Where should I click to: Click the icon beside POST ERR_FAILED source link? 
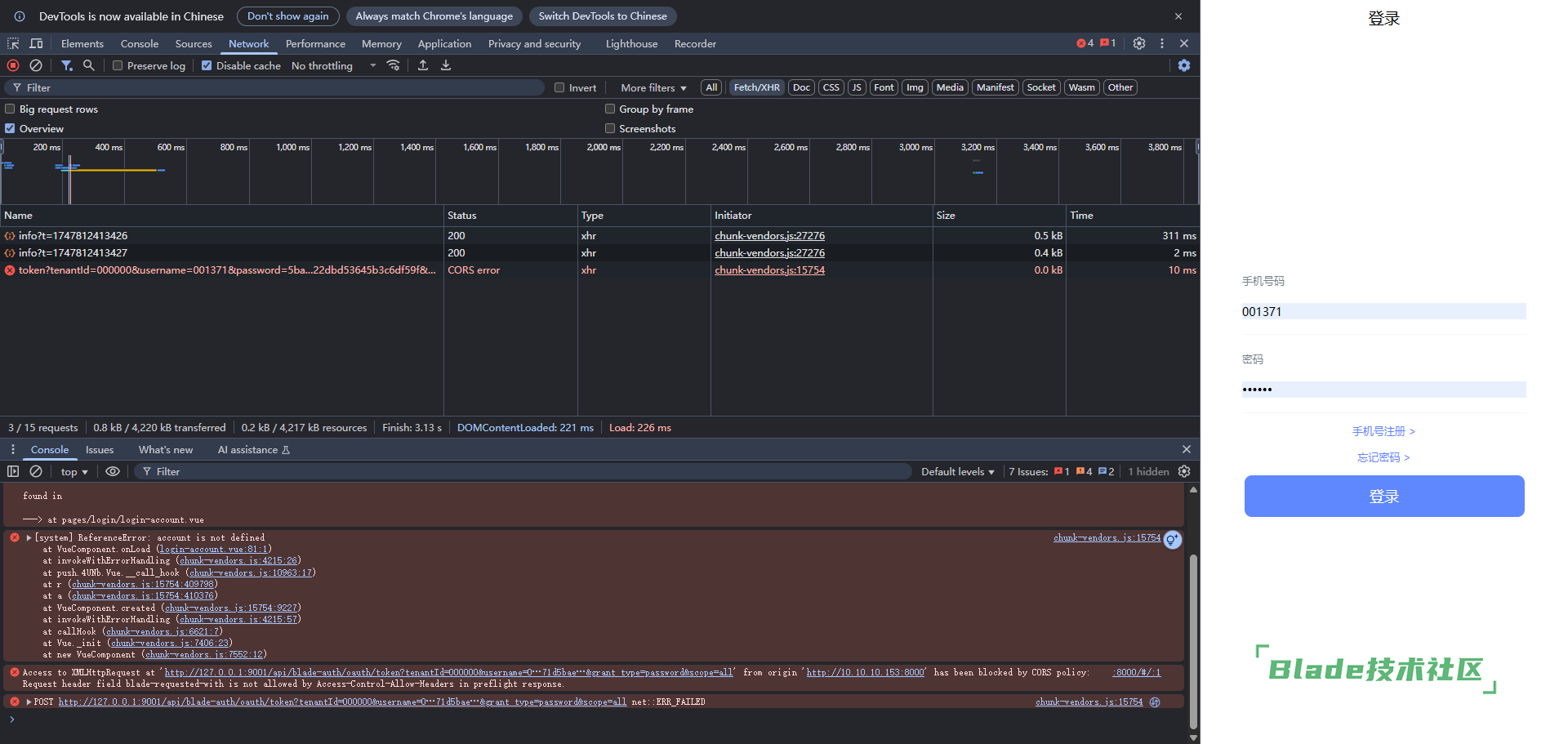[x=1155, y=702]
